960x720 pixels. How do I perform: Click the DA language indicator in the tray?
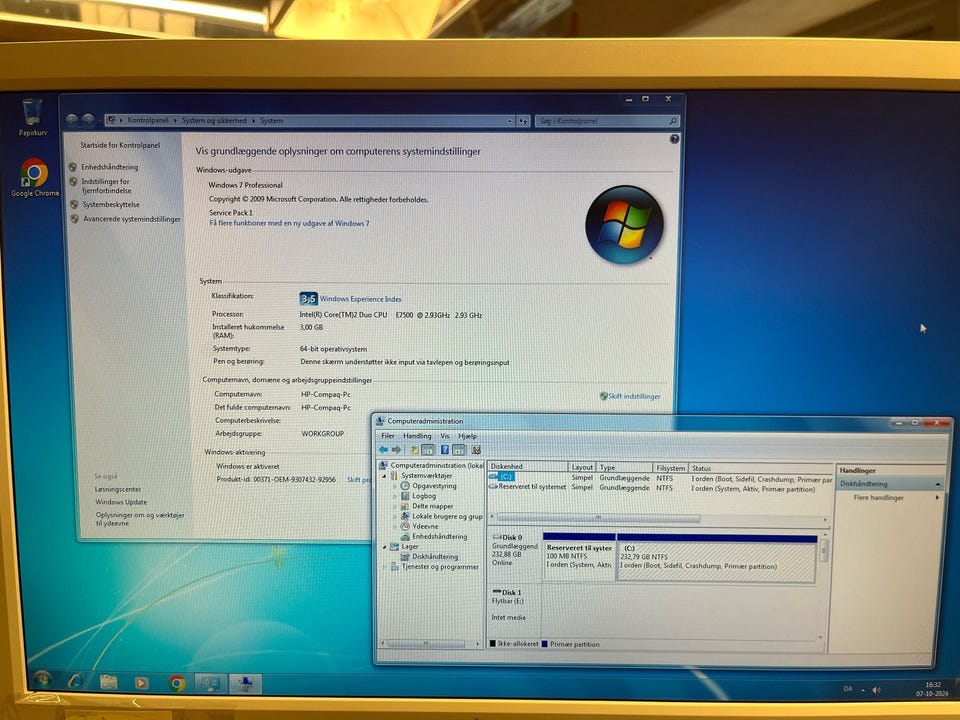(847, 689)
